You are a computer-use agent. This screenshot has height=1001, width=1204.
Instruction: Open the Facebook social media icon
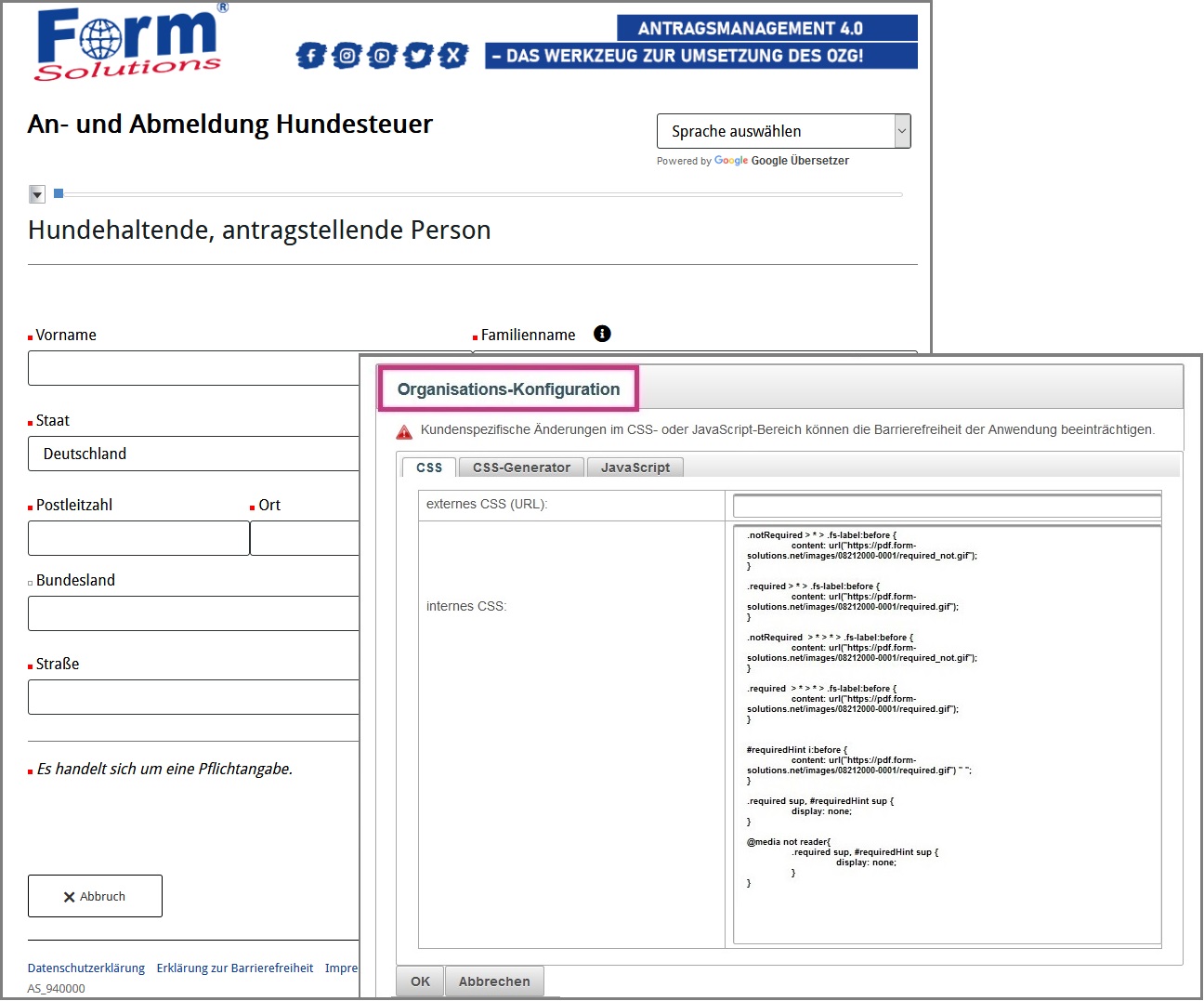tap(310, 56)
